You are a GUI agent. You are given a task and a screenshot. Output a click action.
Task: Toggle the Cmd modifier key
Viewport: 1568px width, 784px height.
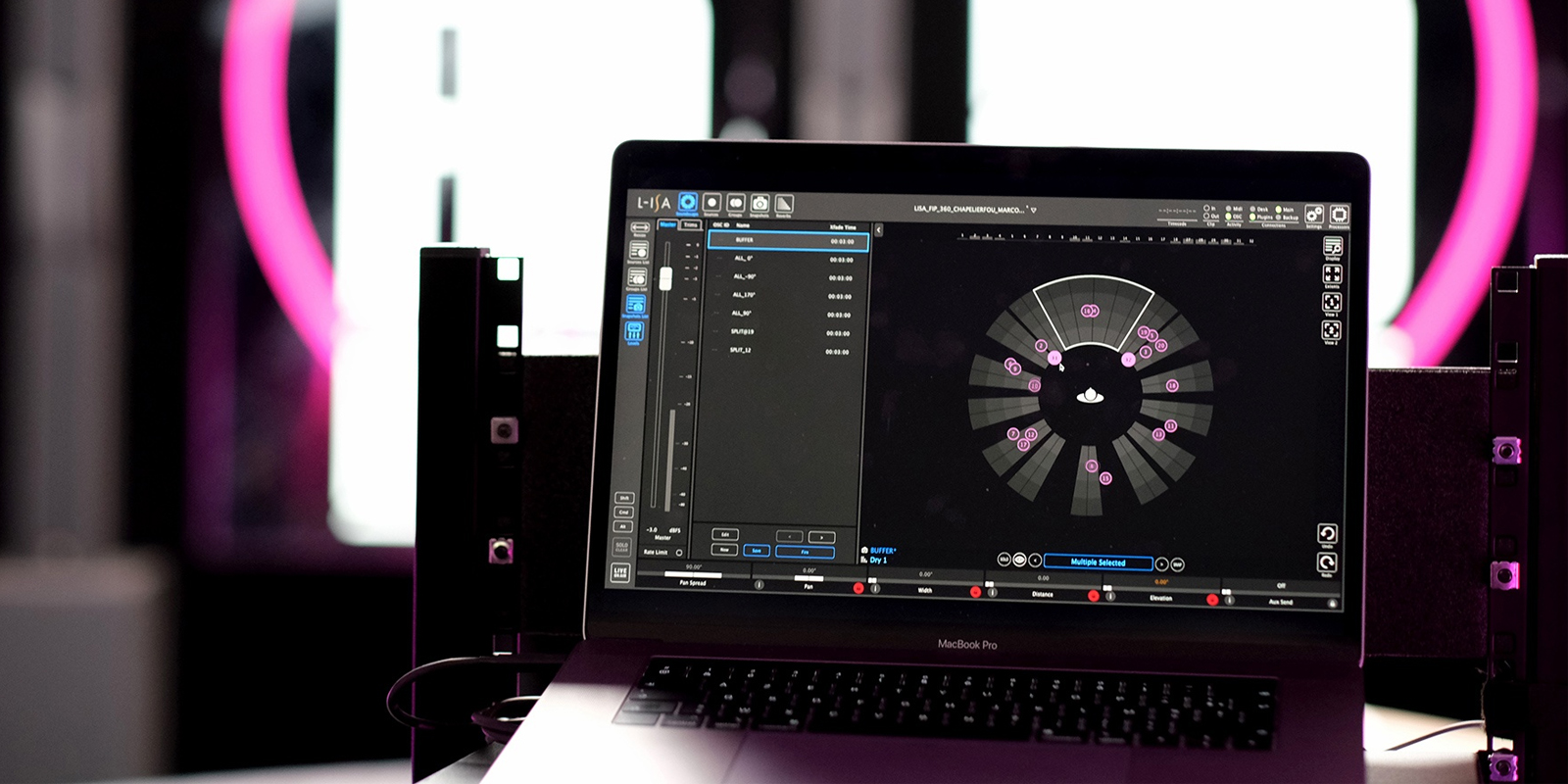(623, 512)
